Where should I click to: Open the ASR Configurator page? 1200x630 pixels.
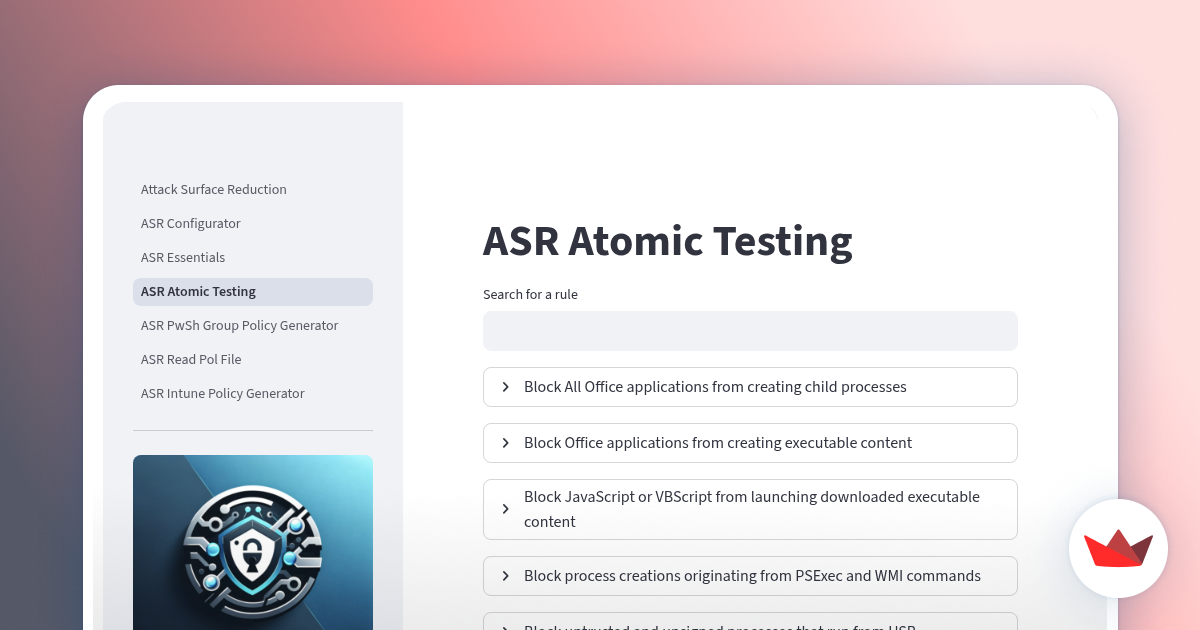[190, 224]
